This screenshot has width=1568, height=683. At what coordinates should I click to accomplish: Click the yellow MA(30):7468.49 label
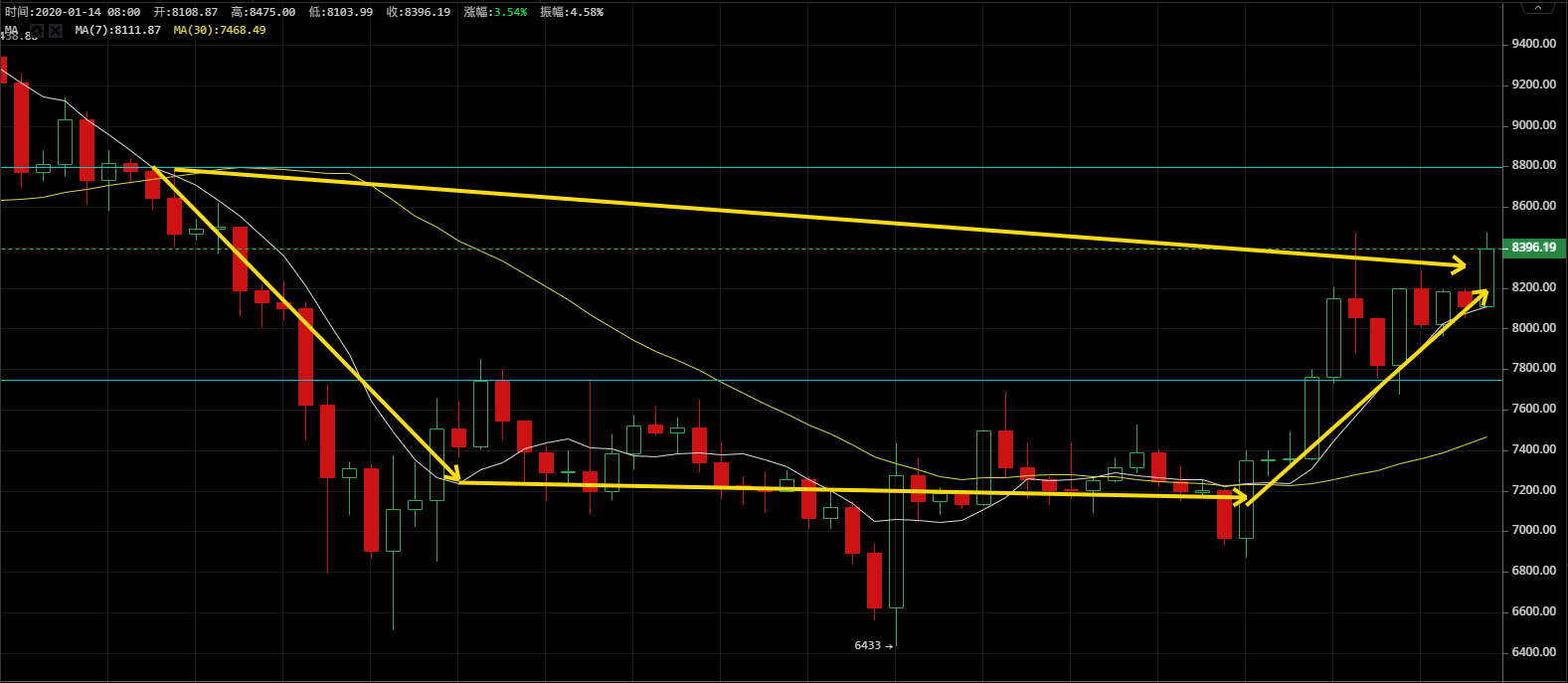(x=220, y=30)
